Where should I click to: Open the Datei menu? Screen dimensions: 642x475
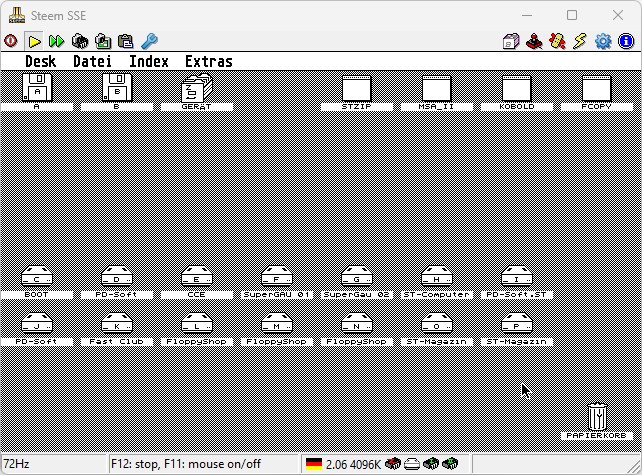point(92,61)
